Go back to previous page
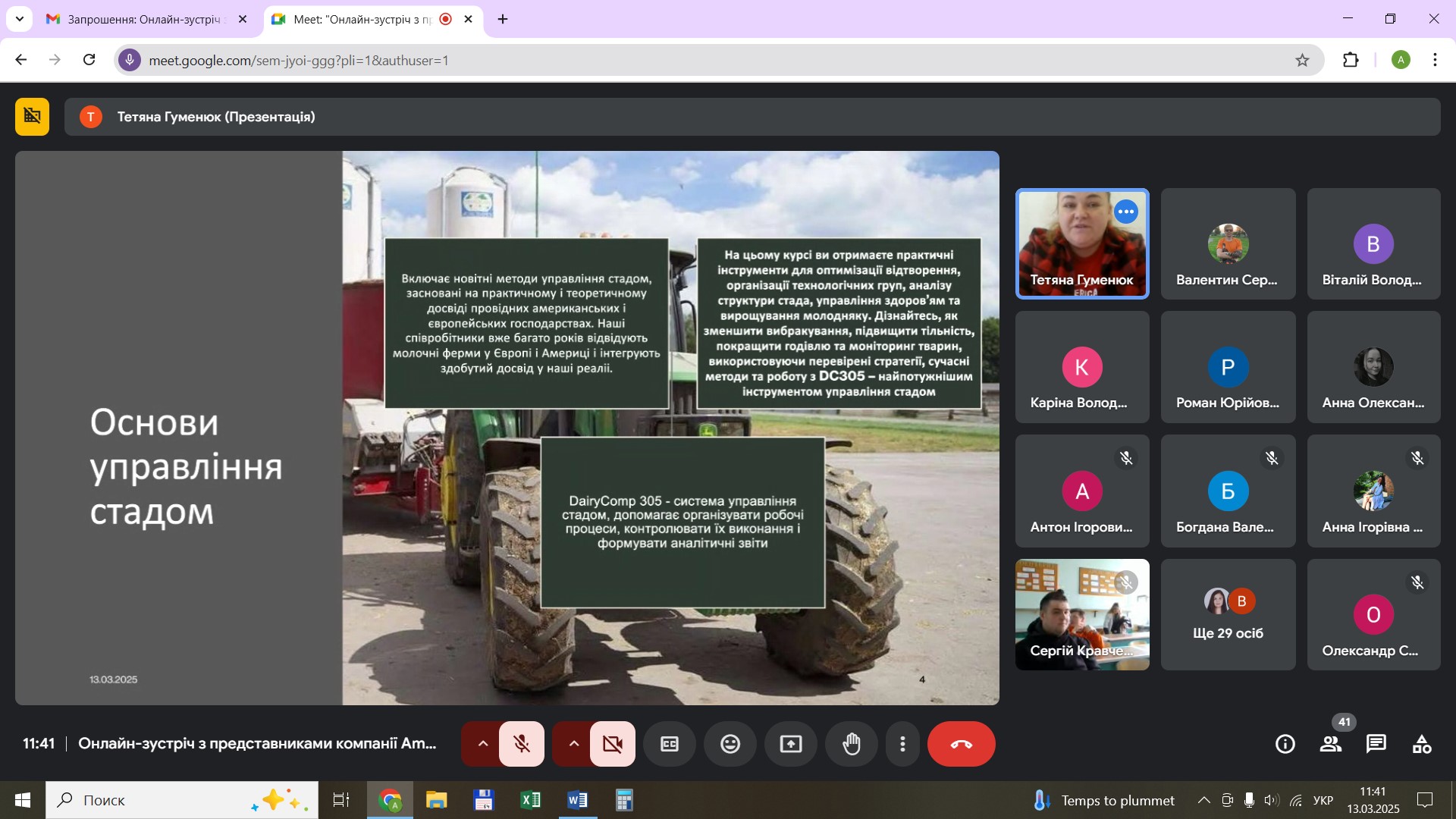 pos(21,60)
